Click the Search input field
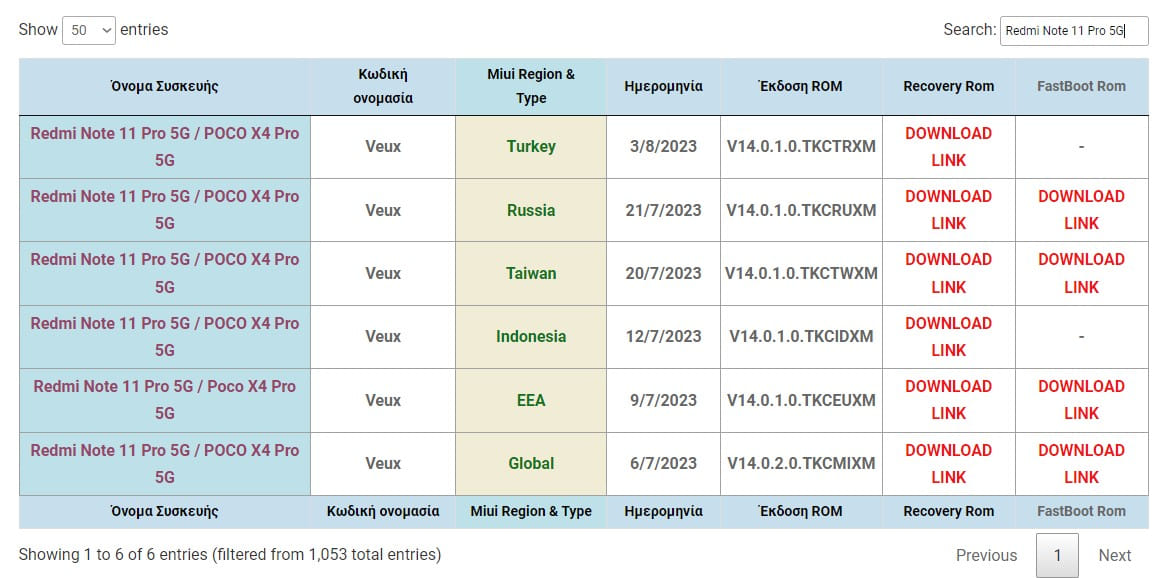1160x578 pixels. (x=1073, y=31)
